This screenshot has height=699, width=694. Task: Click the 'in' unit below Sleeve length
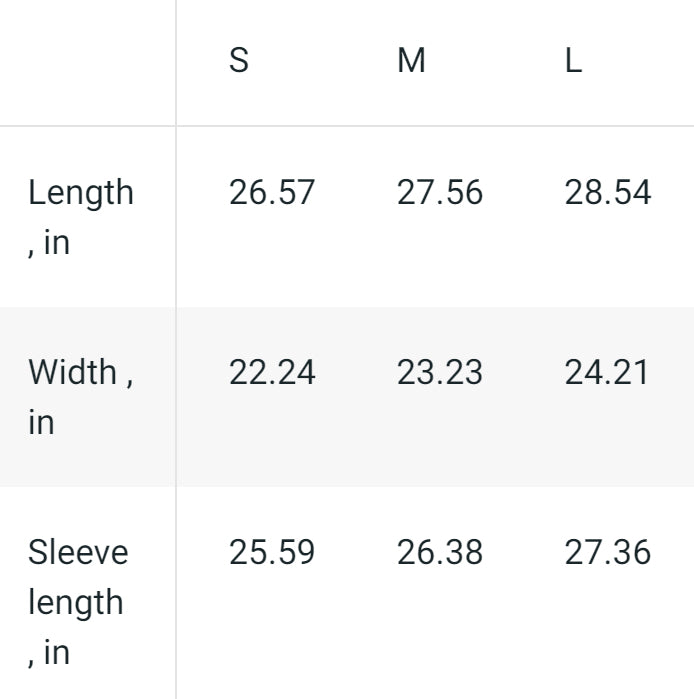56,653
